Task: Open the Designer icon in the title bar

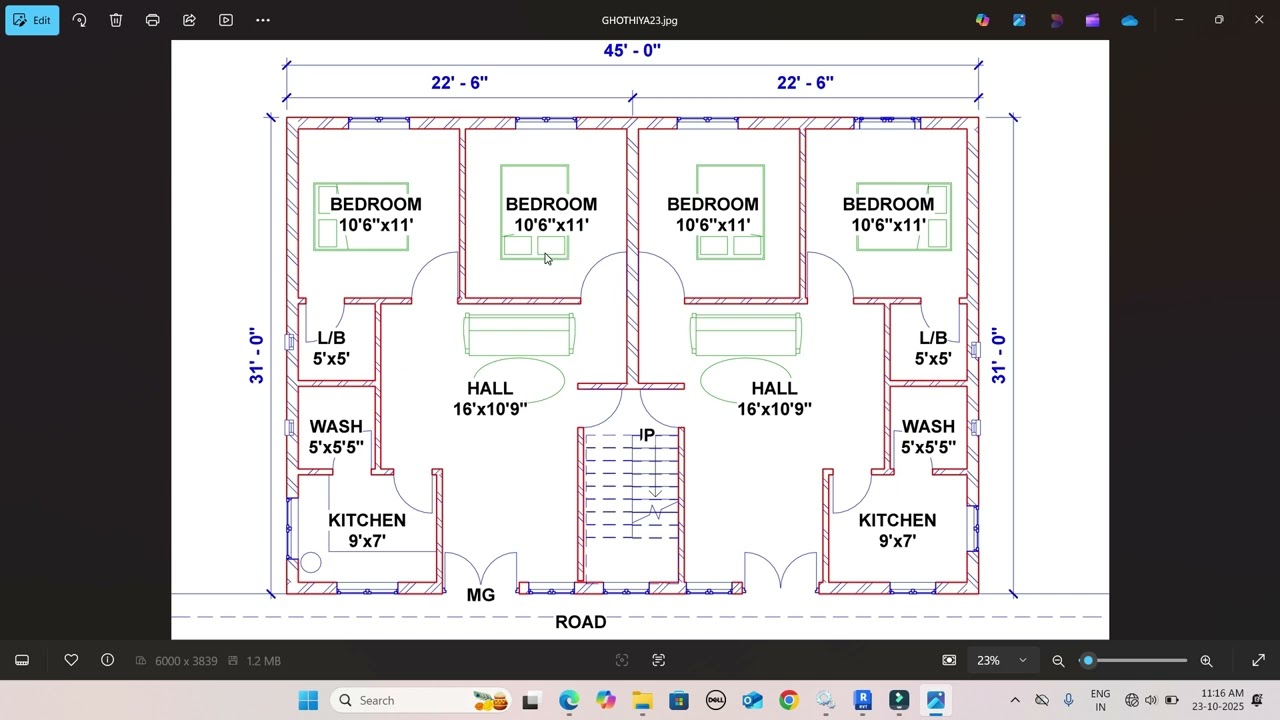Action: (1019, 20)
